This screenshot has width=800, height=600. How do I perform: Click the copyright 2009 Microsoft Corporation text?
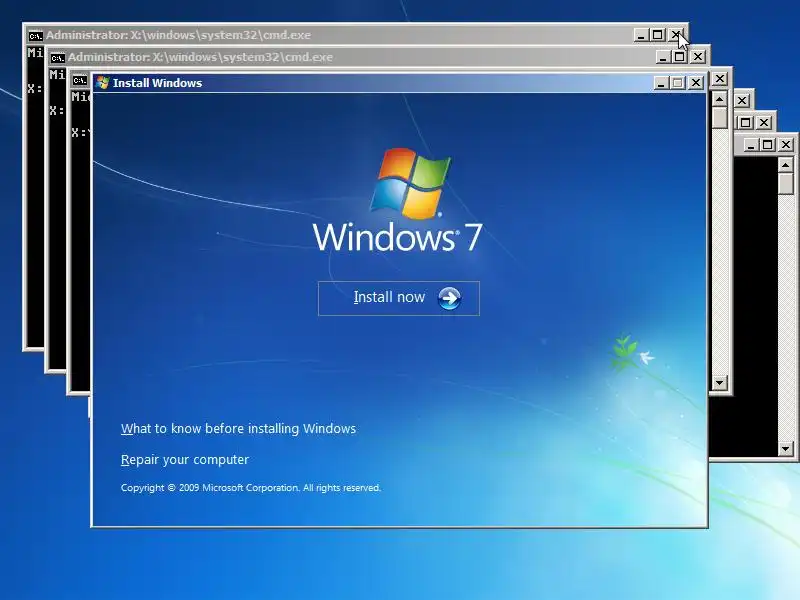[x=251, y=488]
